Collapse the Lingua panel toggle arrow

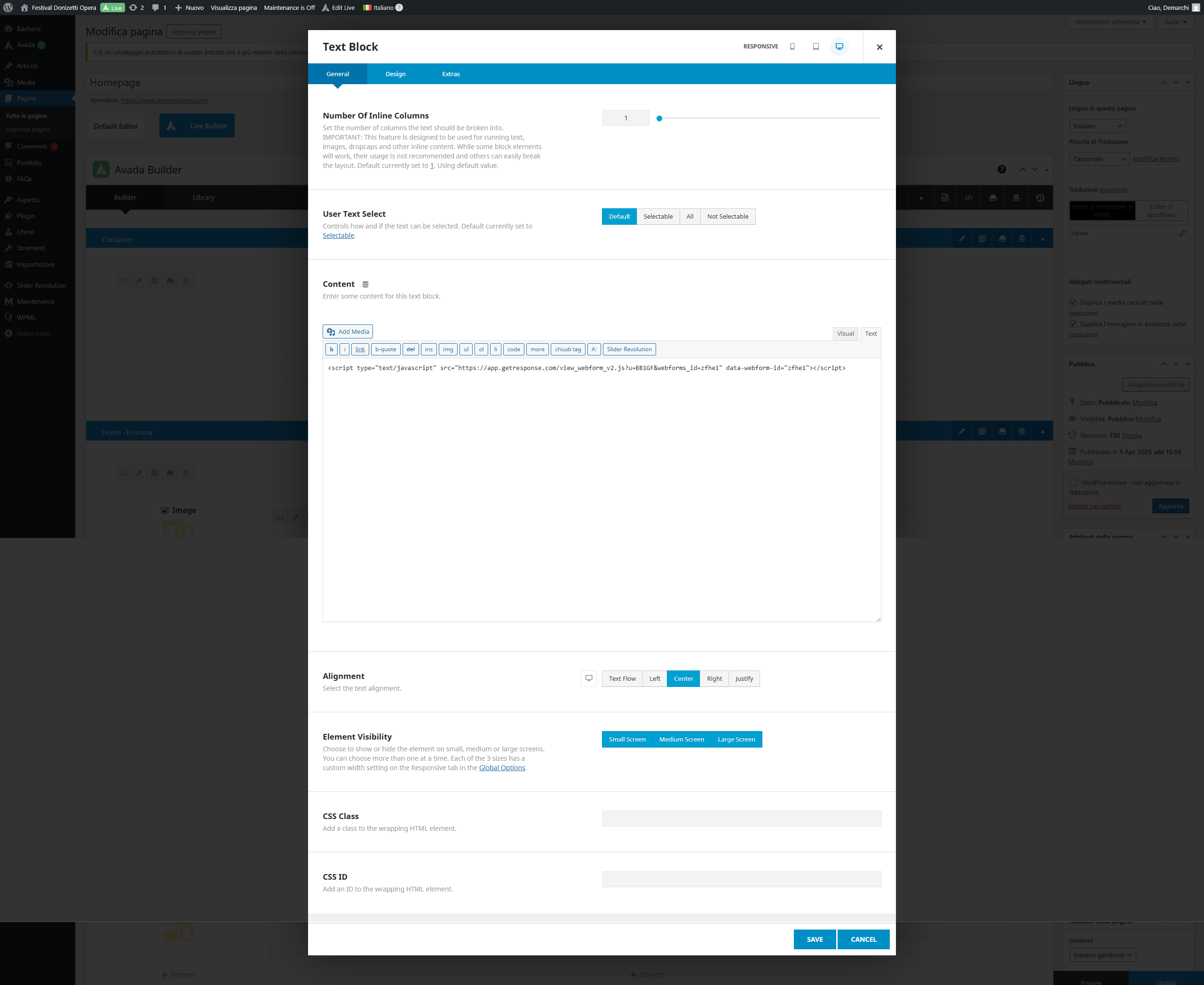pyautogui.click(x=1188, y=82)
